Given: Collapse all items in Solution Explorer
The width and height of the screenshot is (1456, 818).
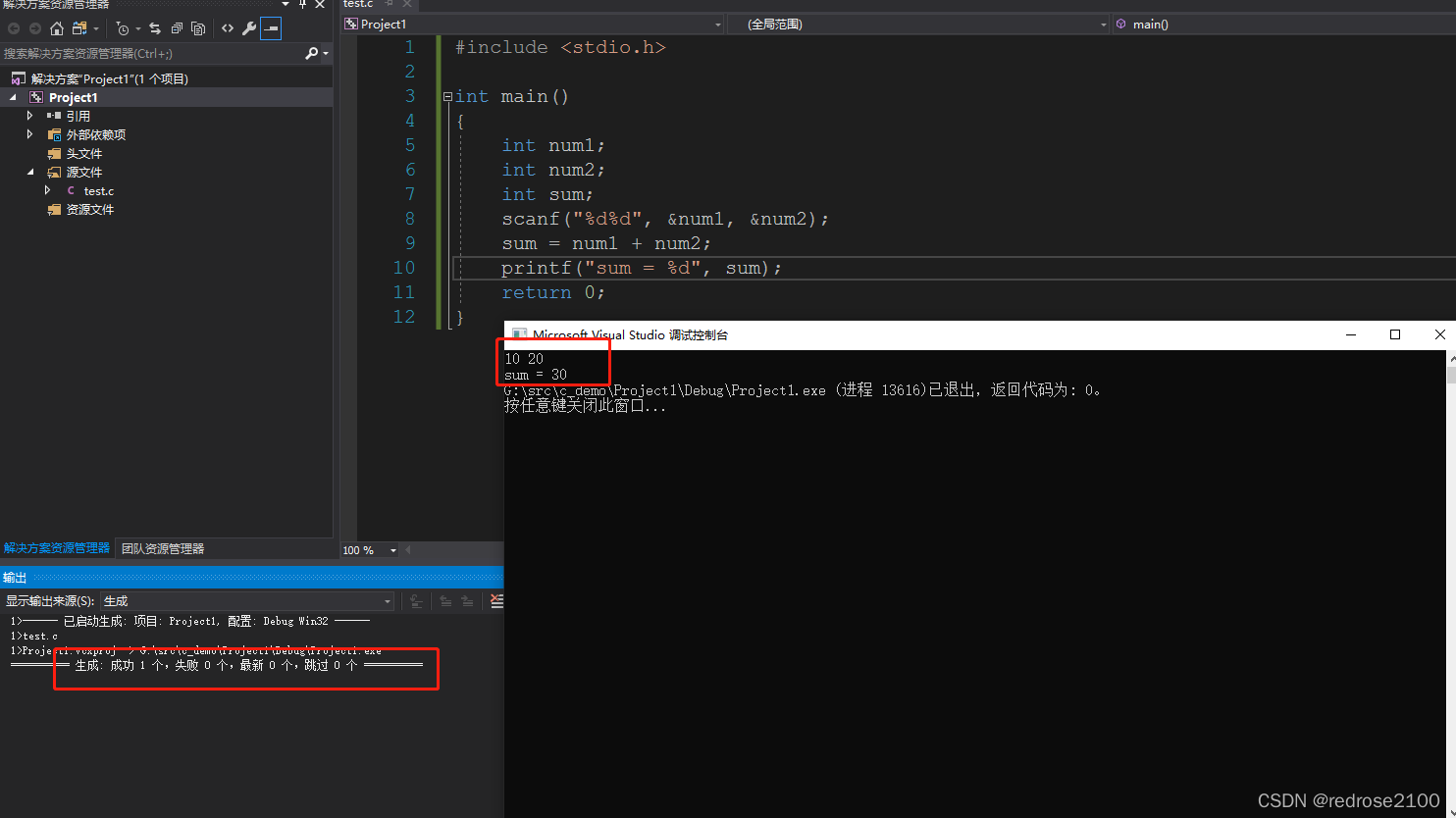Looking at the screenshot, I should pyautogui.click(x=178, y=28).
